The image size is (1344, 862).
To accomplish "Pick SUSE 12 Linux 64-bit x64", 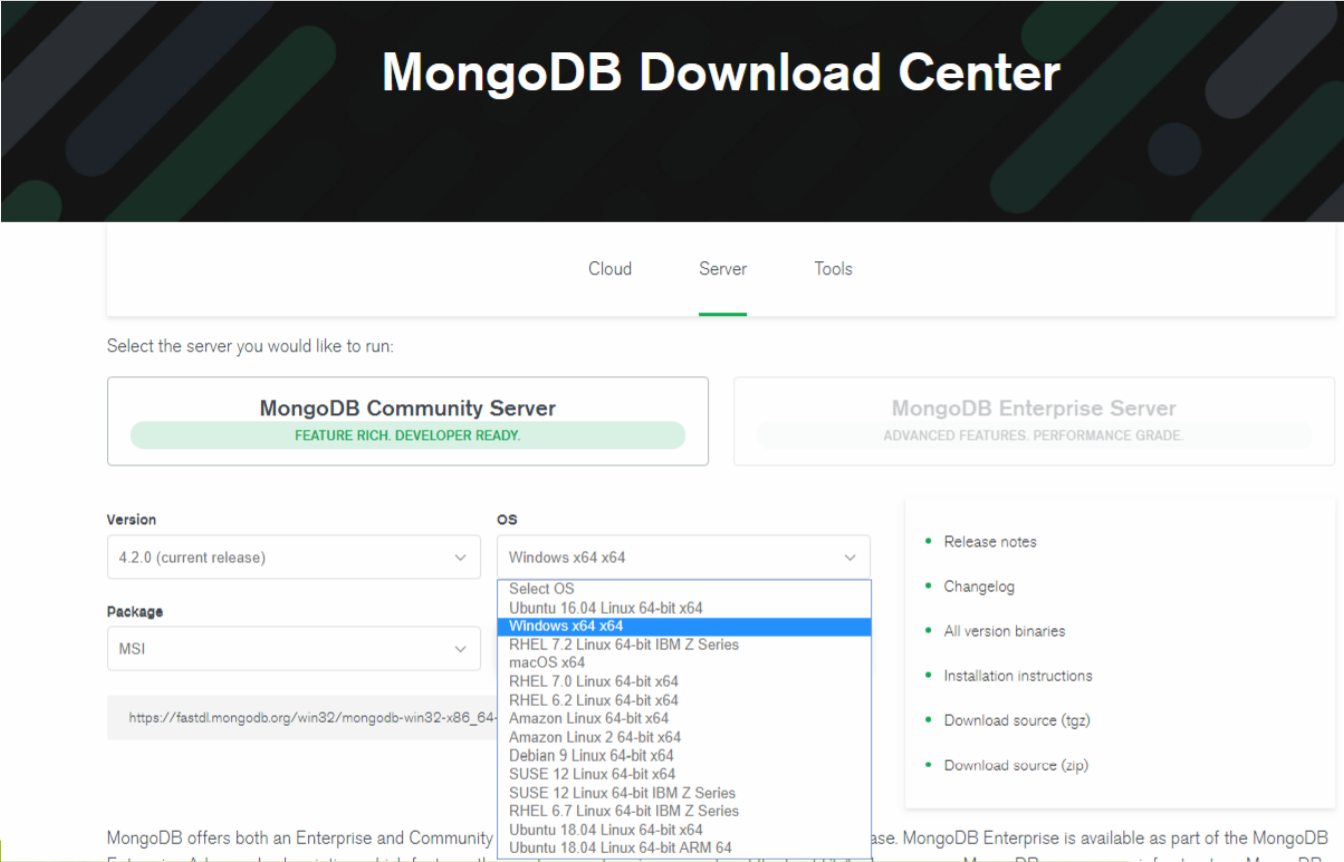I will click(x=684, y=774).
